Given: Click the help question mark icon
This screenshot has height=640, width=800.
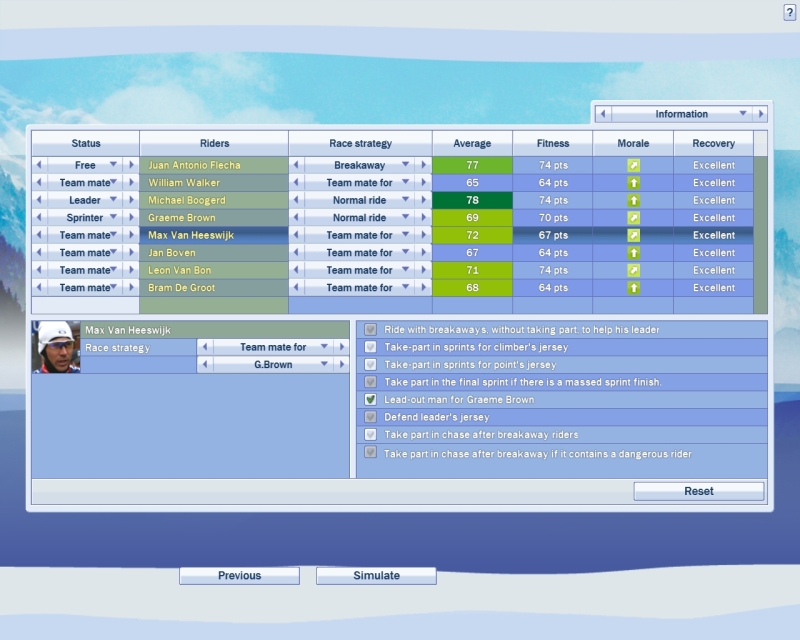Looking at the screenshot, I should click(x=789, y=12).
